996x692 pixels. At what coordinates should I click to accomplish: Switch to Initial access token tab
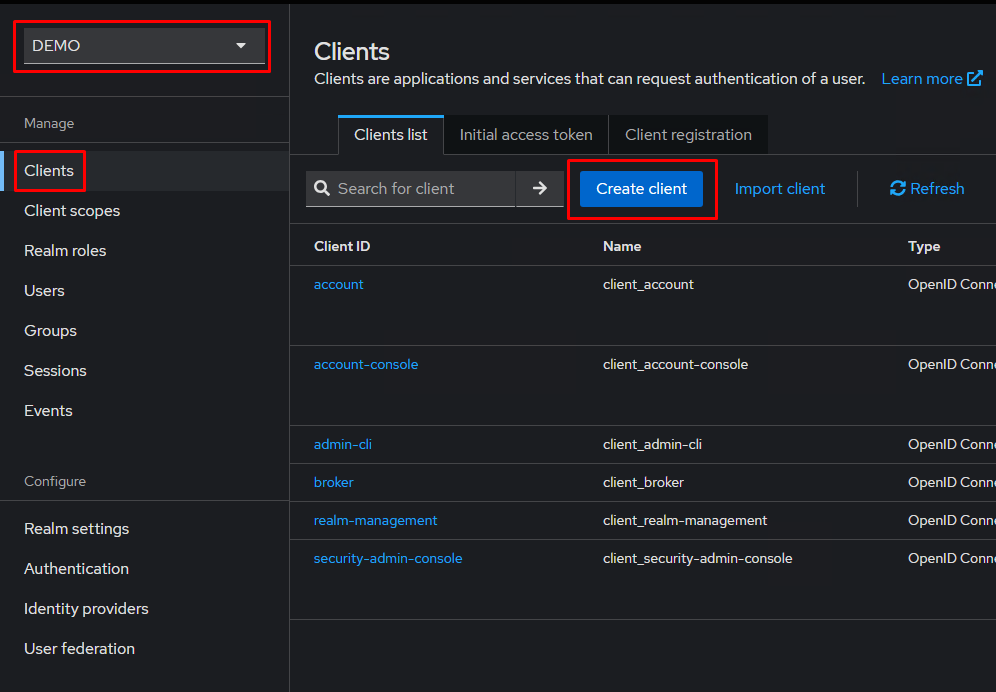pyautogui.click(x=526, y=135)
